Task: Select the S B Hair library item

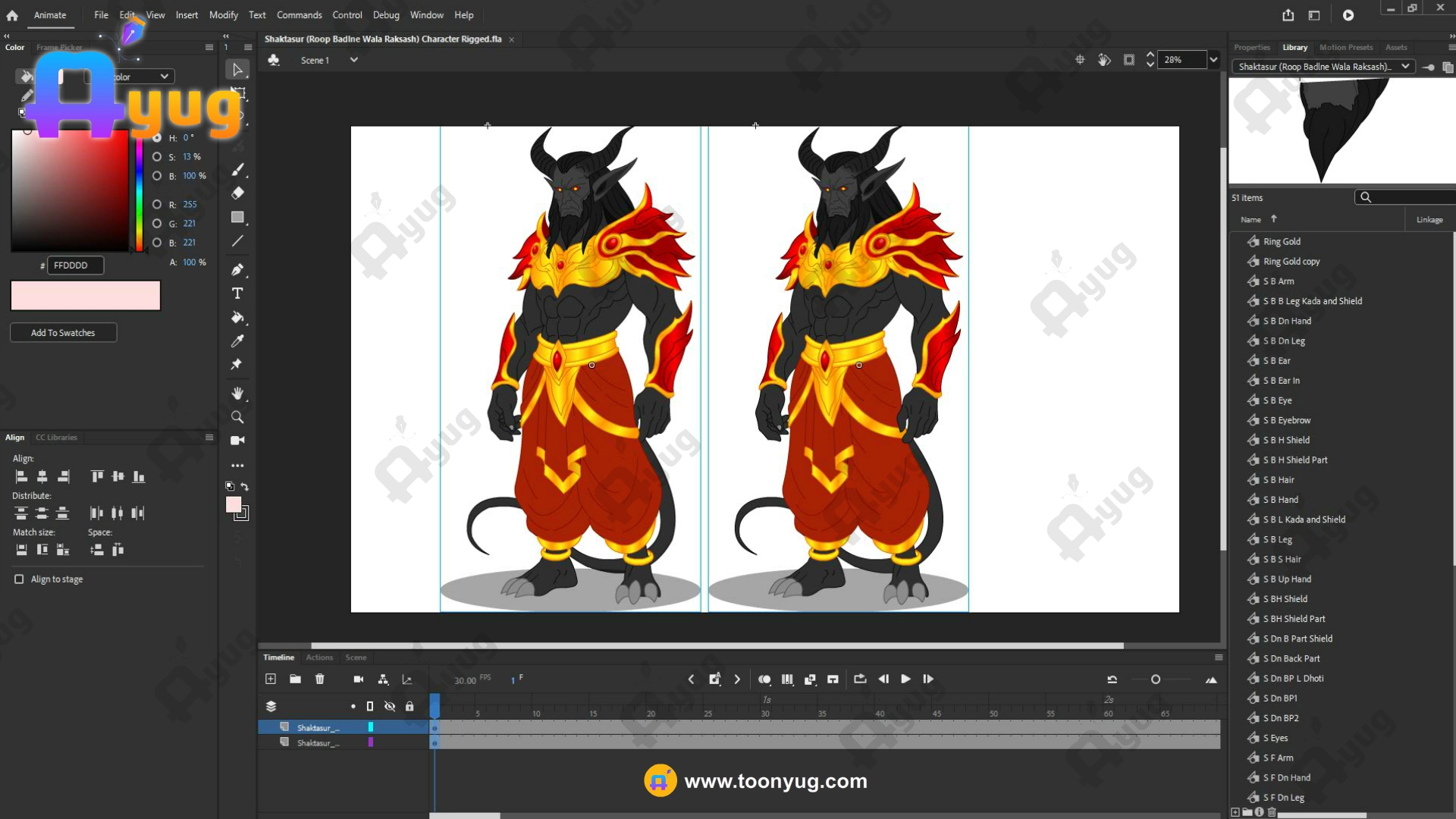Action: (1279, 480)
